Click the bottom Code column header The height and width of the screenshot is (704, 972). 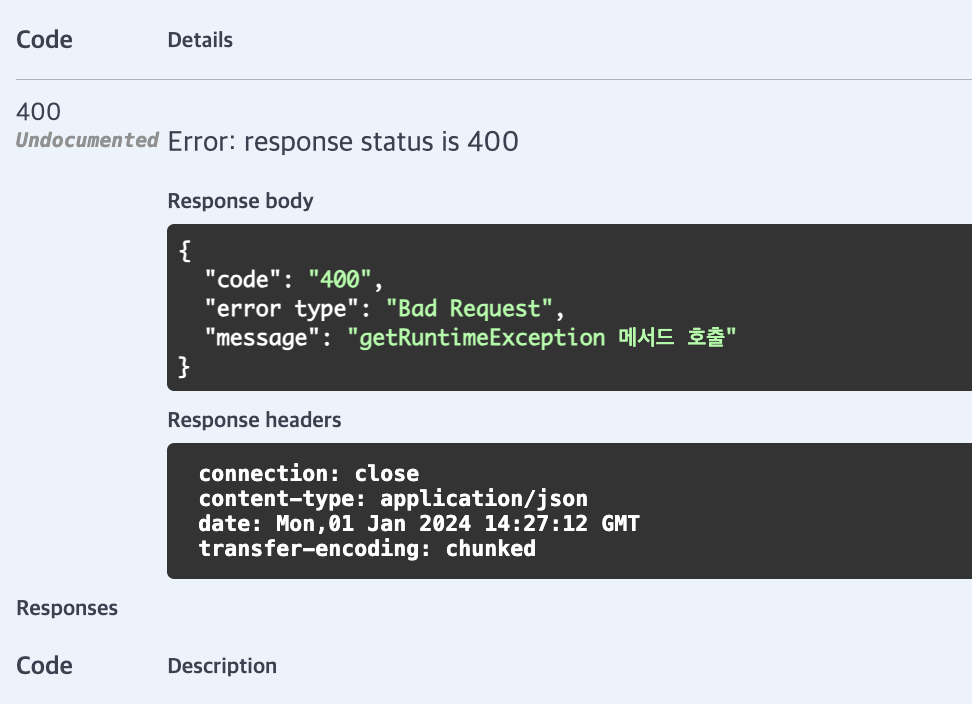pos(44,666)
